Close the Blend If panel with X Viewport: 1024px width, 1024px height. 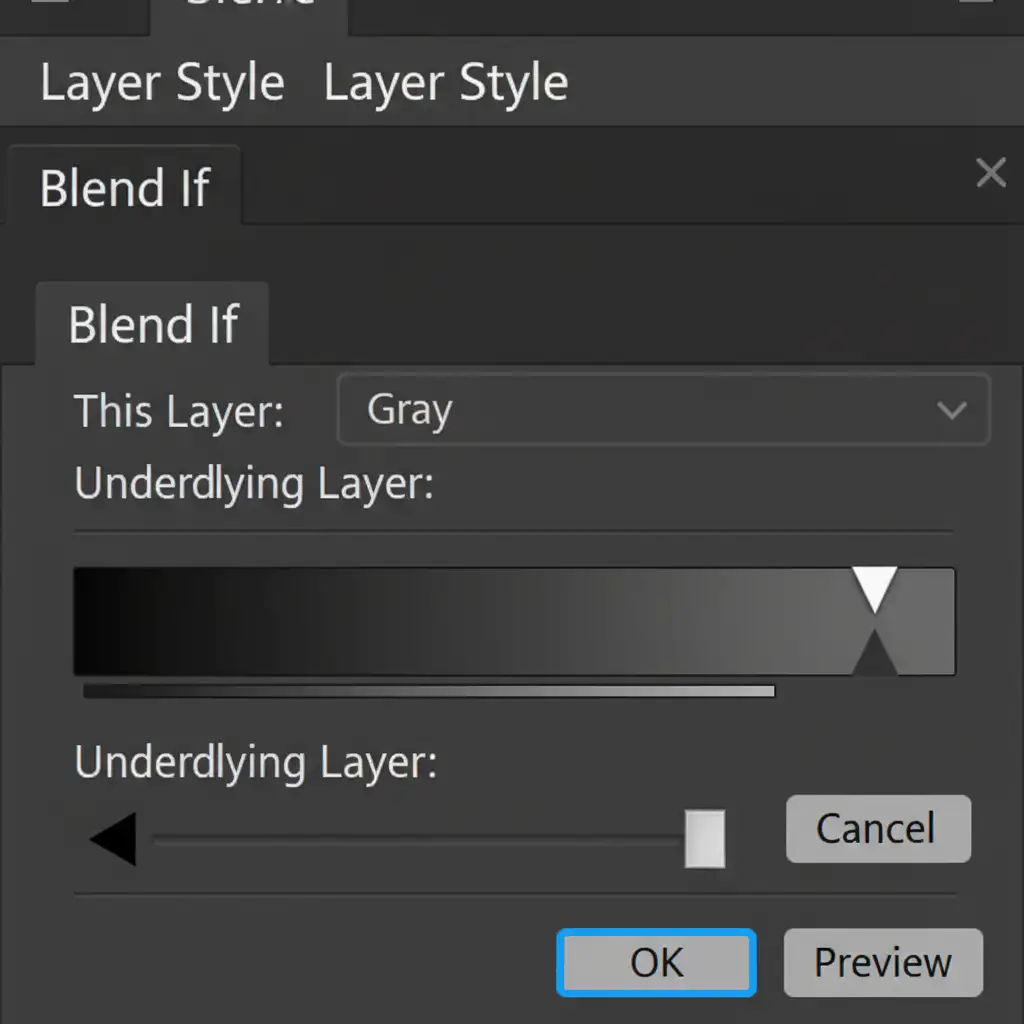pyautogui.click(x=990, y=173)
